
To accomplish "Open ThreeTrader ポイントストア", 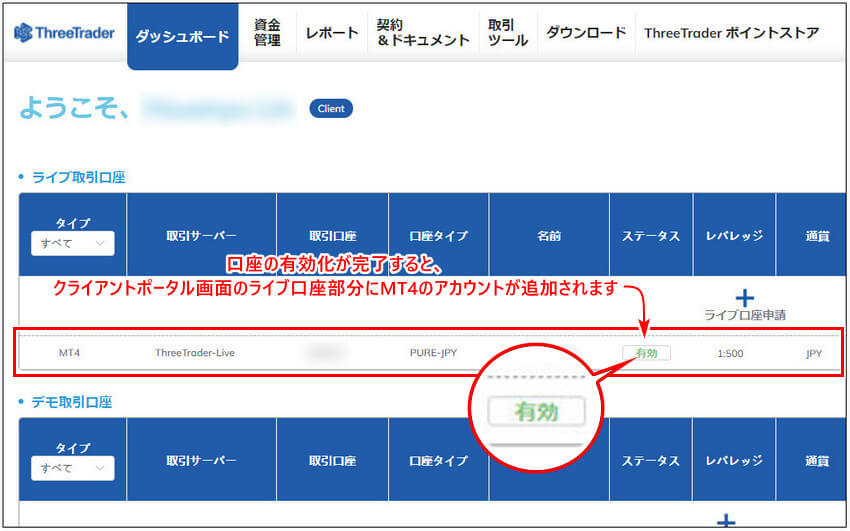I will point(731,33).
